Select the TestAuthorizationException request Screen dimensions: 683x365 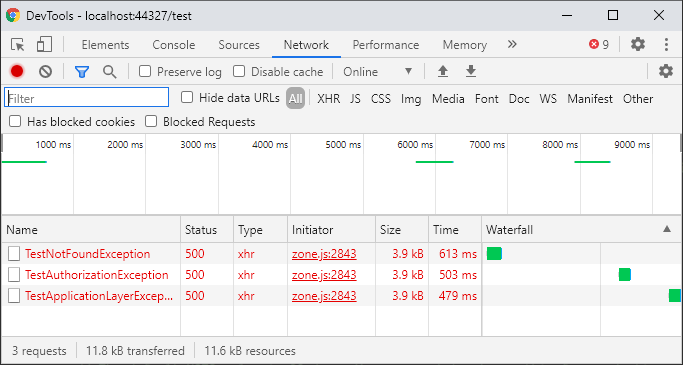[97, 275]
